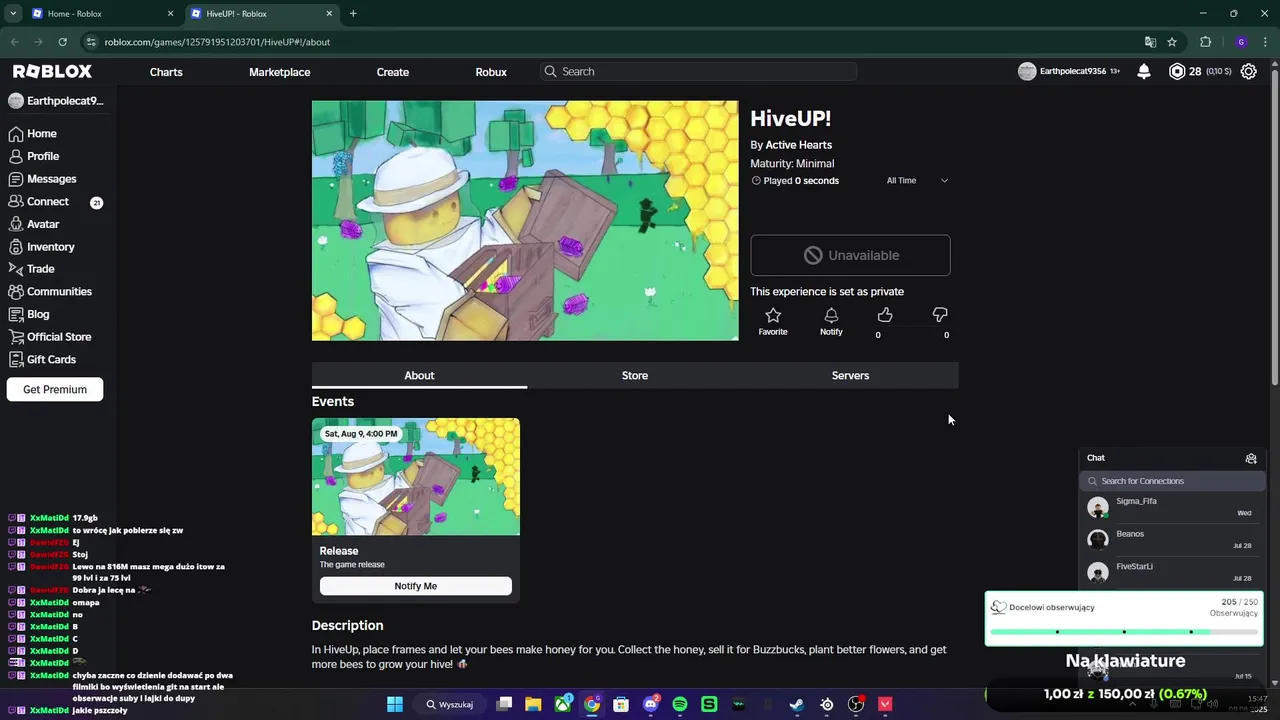Open Discord from the taskbar
The image size is (1280, 720).
(x=651, y=704)
